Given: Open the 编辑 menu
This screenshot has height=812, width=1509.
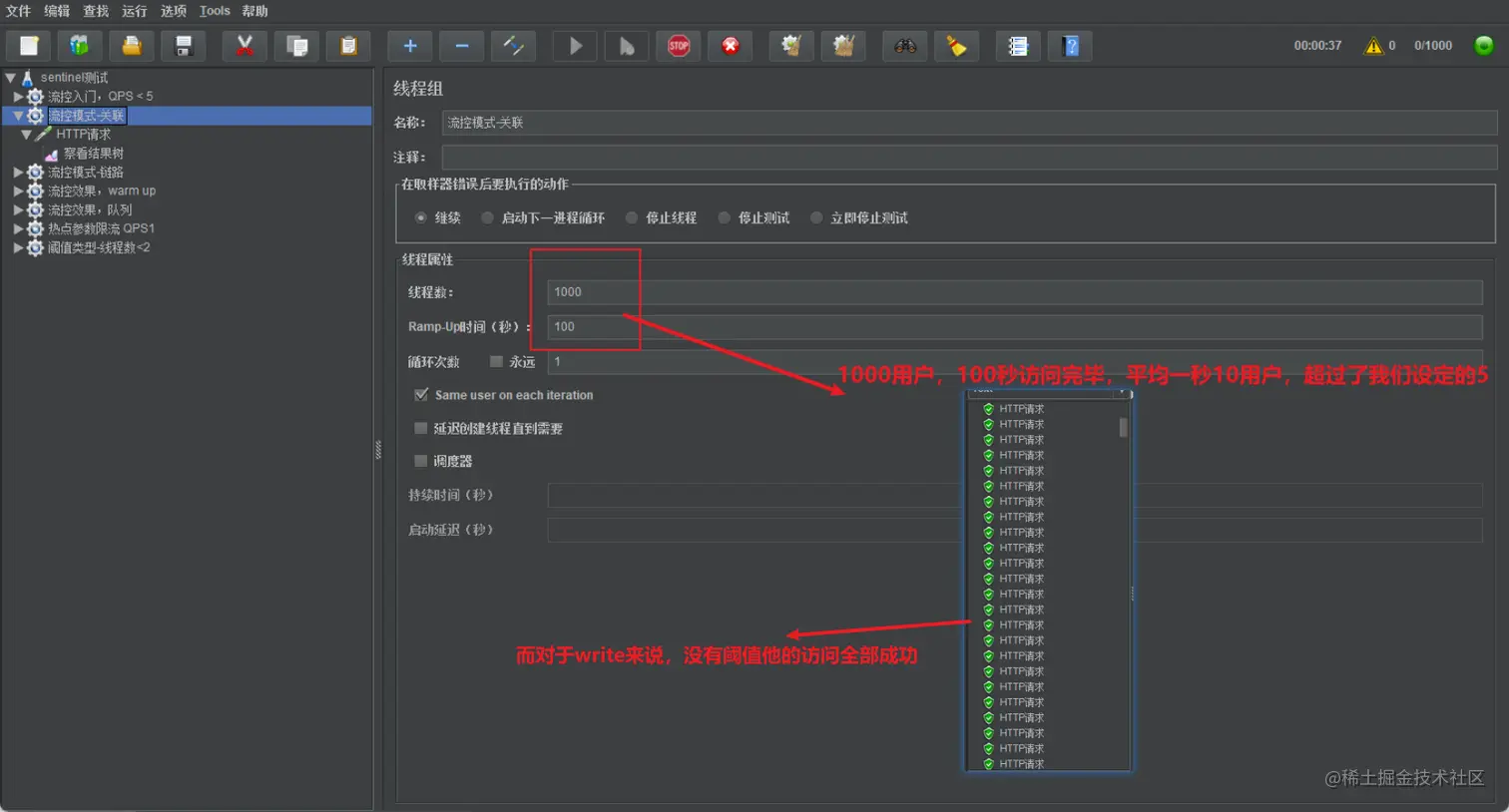Looking at the screenshot, I should pos(57,11).
